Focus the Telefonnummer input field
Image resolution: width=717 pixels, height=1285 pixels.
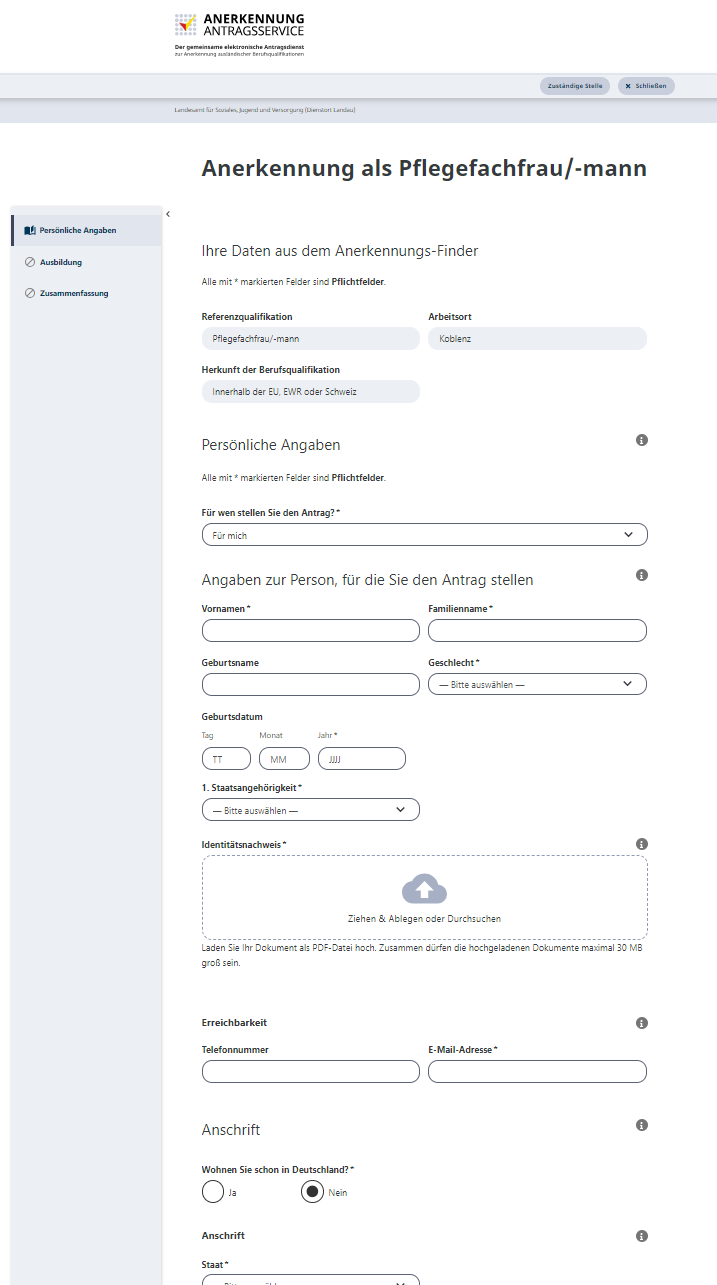pos(311,1071)
